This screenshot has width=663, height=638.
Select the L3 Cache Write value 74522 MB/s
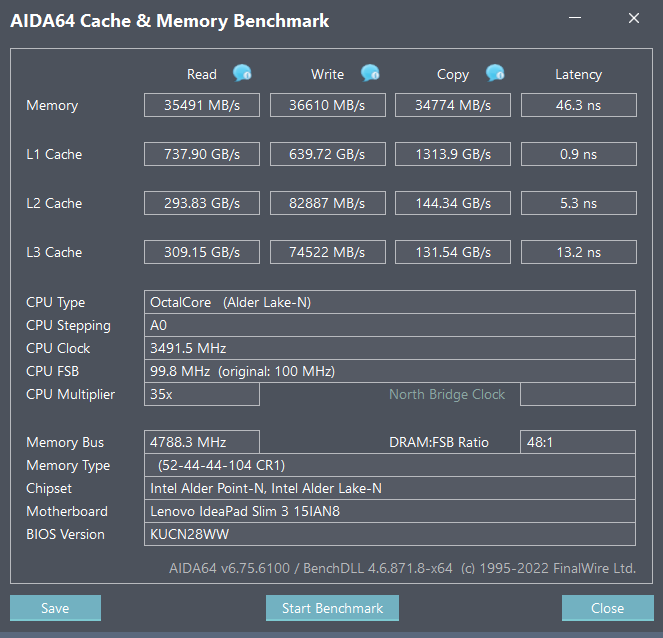click(x=328, y=252)
